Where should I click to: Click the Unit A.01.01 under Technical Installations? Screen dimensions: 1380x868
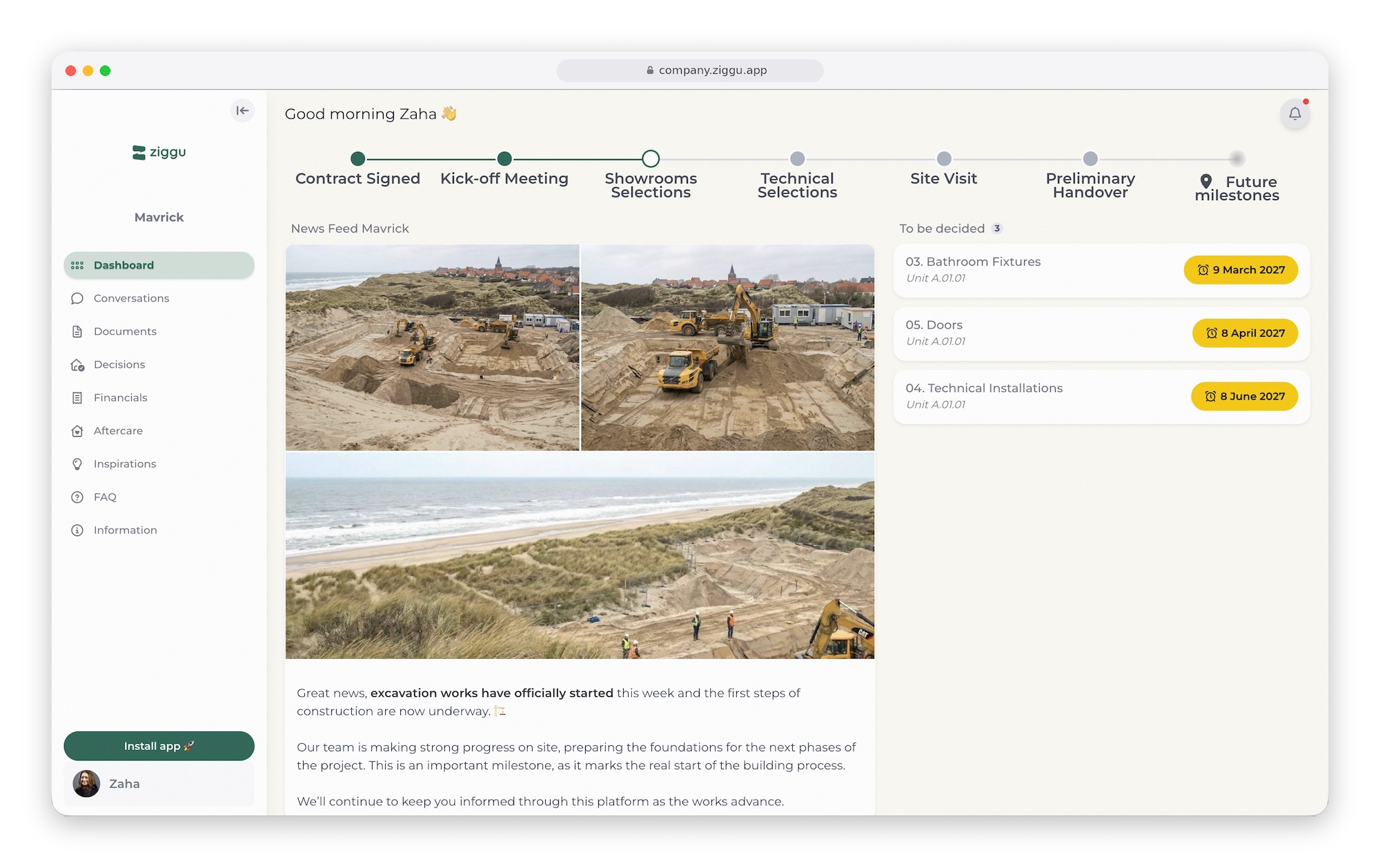pos(936,405)
